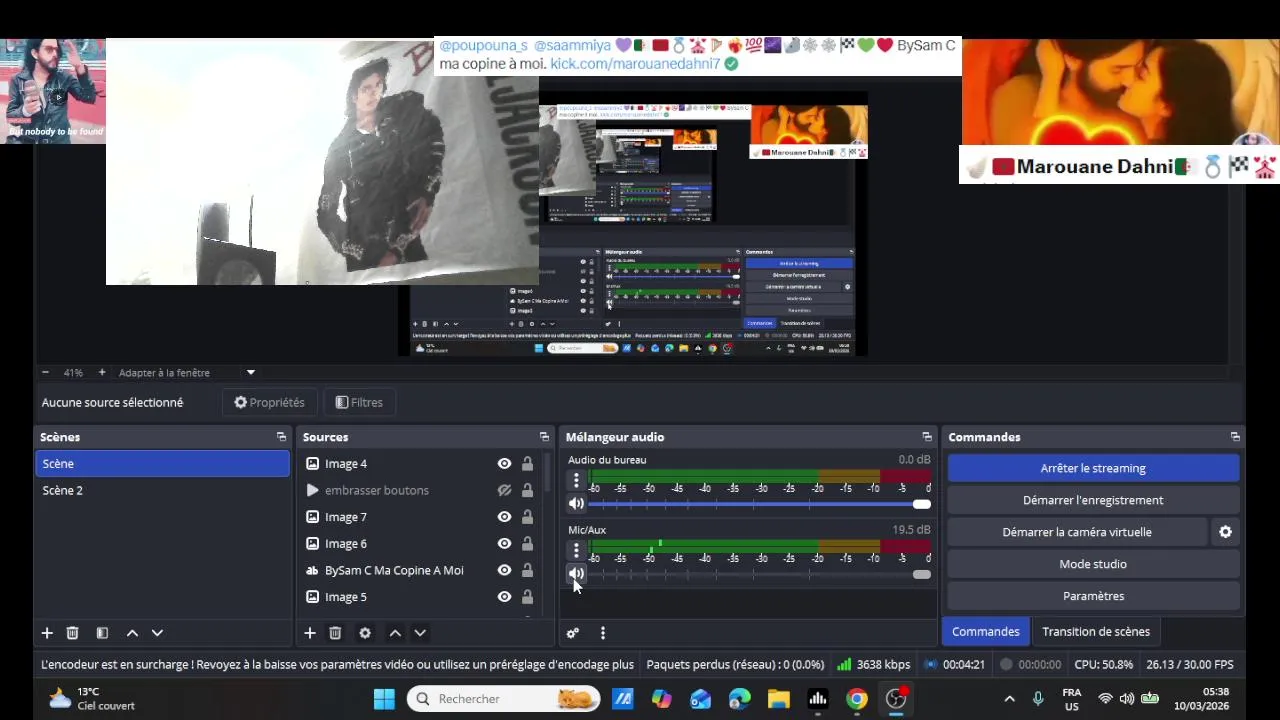This screenshot has height=720, width=1280.
Task: Move the scene down with the arrow
Action: click(x=157, y=633)
